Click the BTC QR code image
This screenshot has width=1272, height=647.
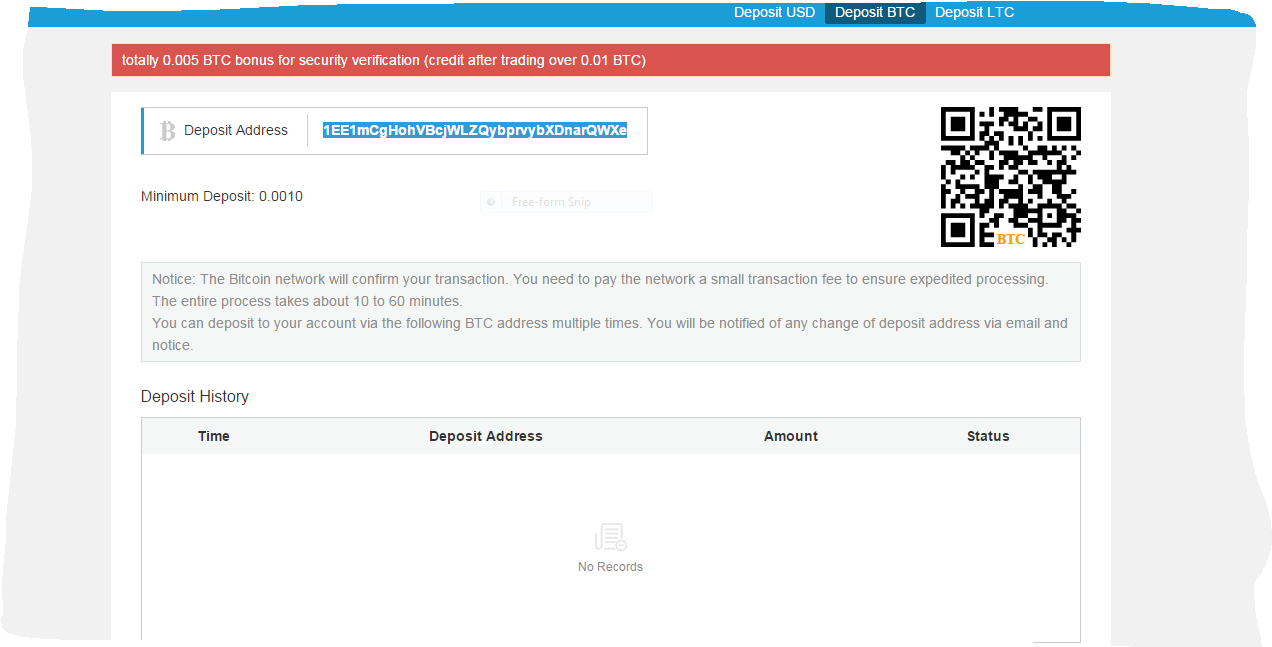coord(1011,177)
